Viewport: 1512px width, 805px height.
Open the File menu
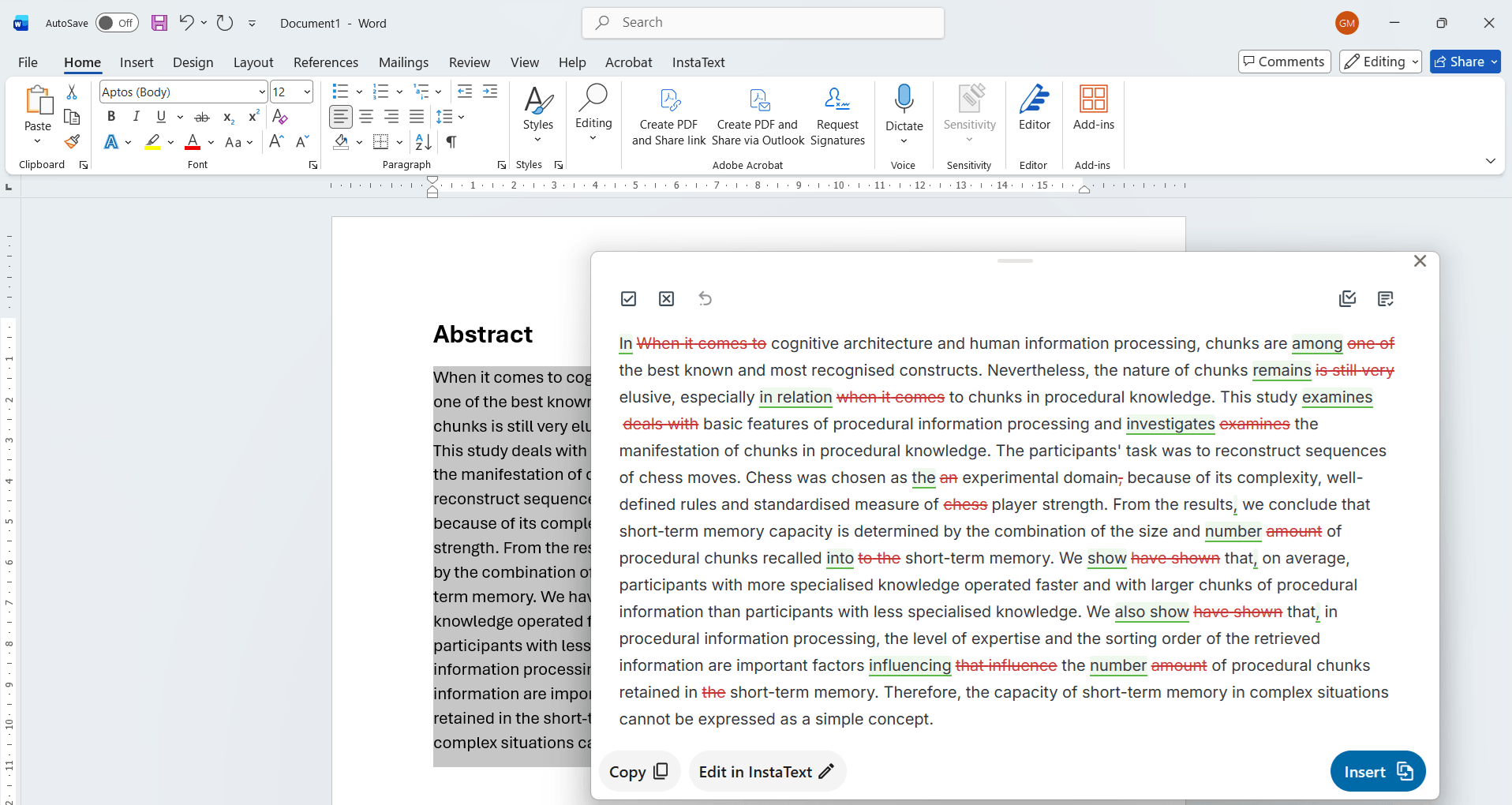tap(28, 62)
